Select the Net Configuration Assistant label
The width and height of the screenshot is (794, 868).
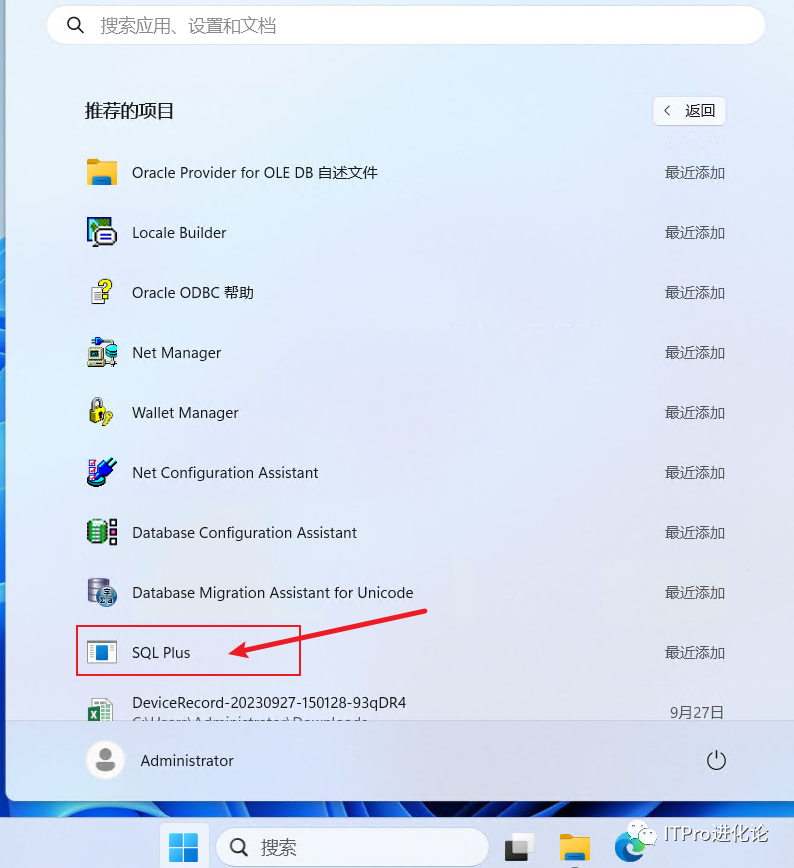coord(225,473)
